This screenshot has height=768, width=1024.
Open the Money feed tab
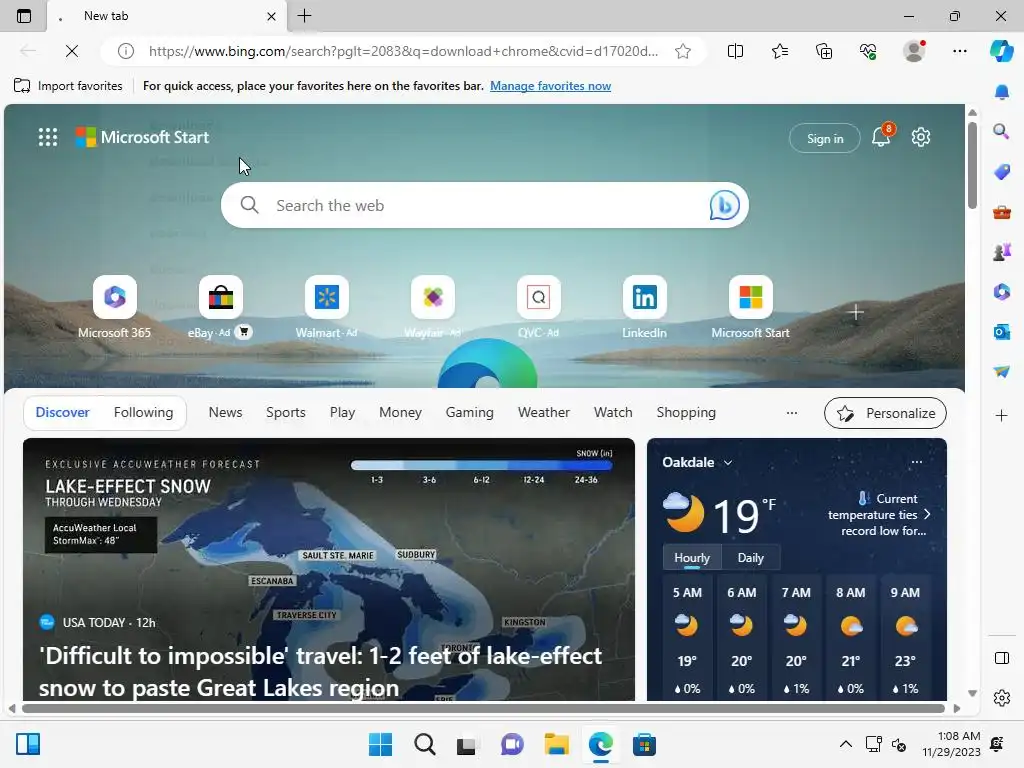(x=400, y=413)
